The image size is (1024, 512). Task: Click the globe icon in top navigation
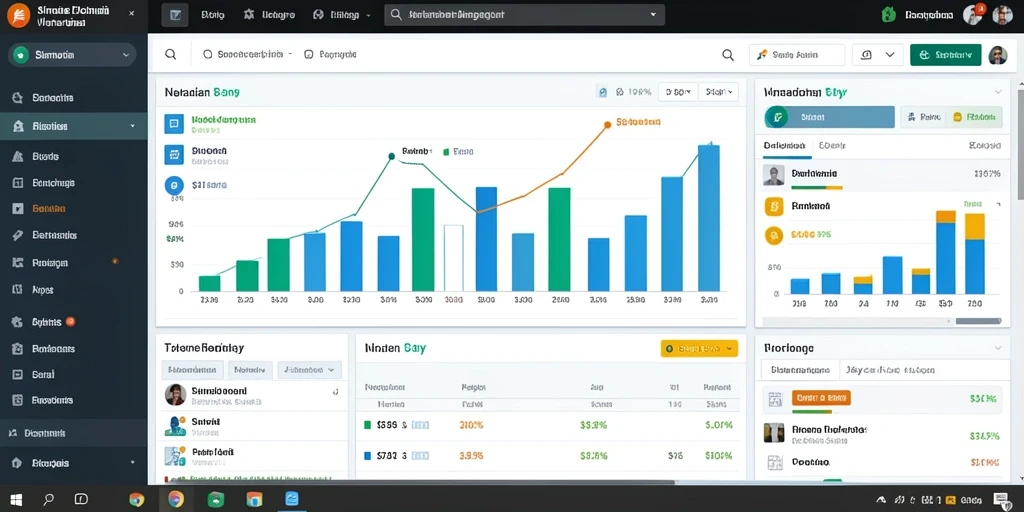(318, 14)
